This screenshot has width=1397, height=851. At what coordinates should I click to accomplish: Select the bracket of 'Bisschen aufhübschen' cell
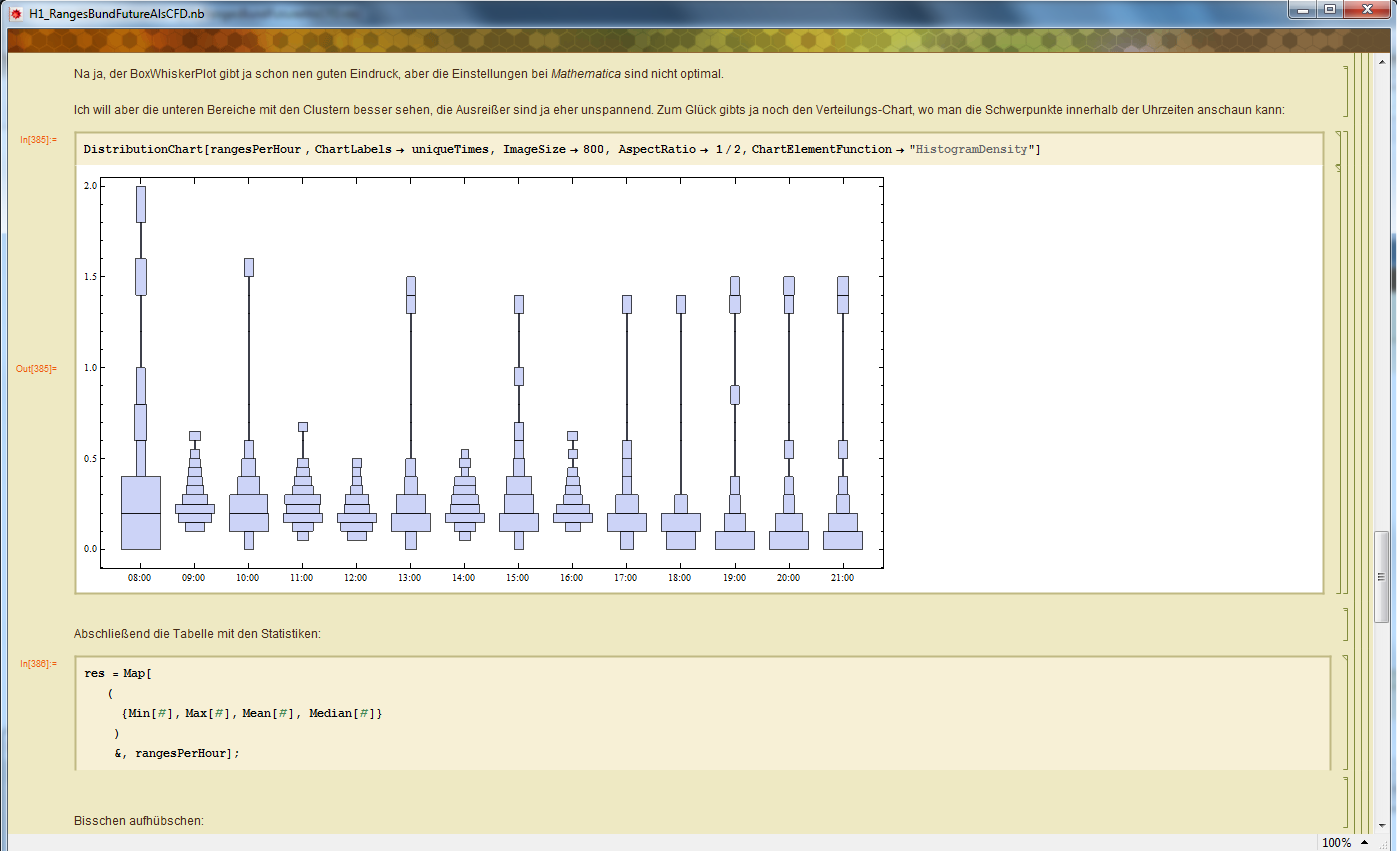coord(1346,805)
